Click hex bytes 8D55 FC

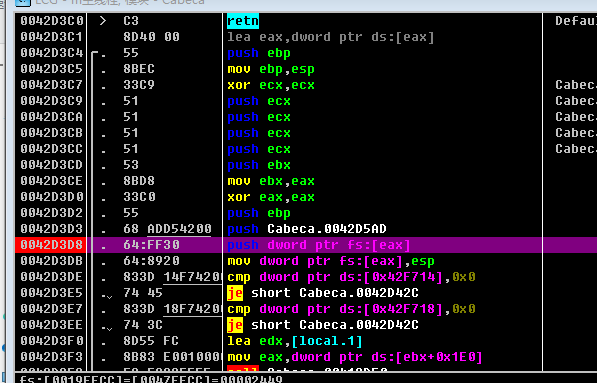pyautogui.click(x=151, y=341)
